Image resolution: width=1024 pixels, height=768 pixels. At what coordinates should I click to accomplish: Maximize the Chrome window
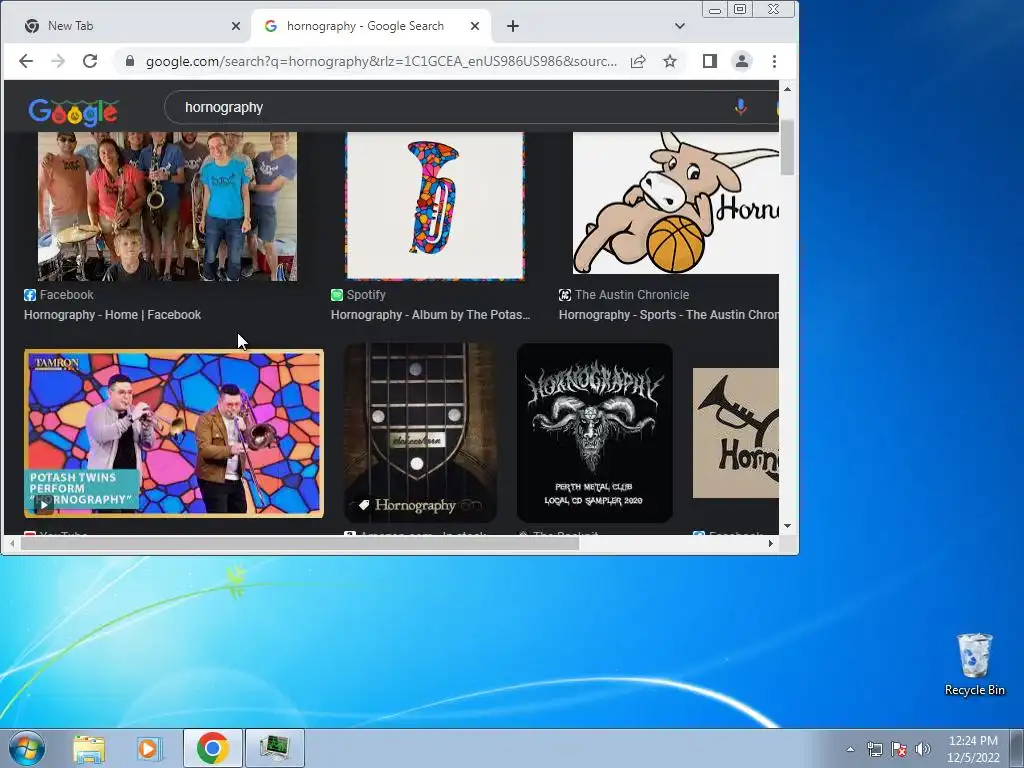tap(740, 10)
